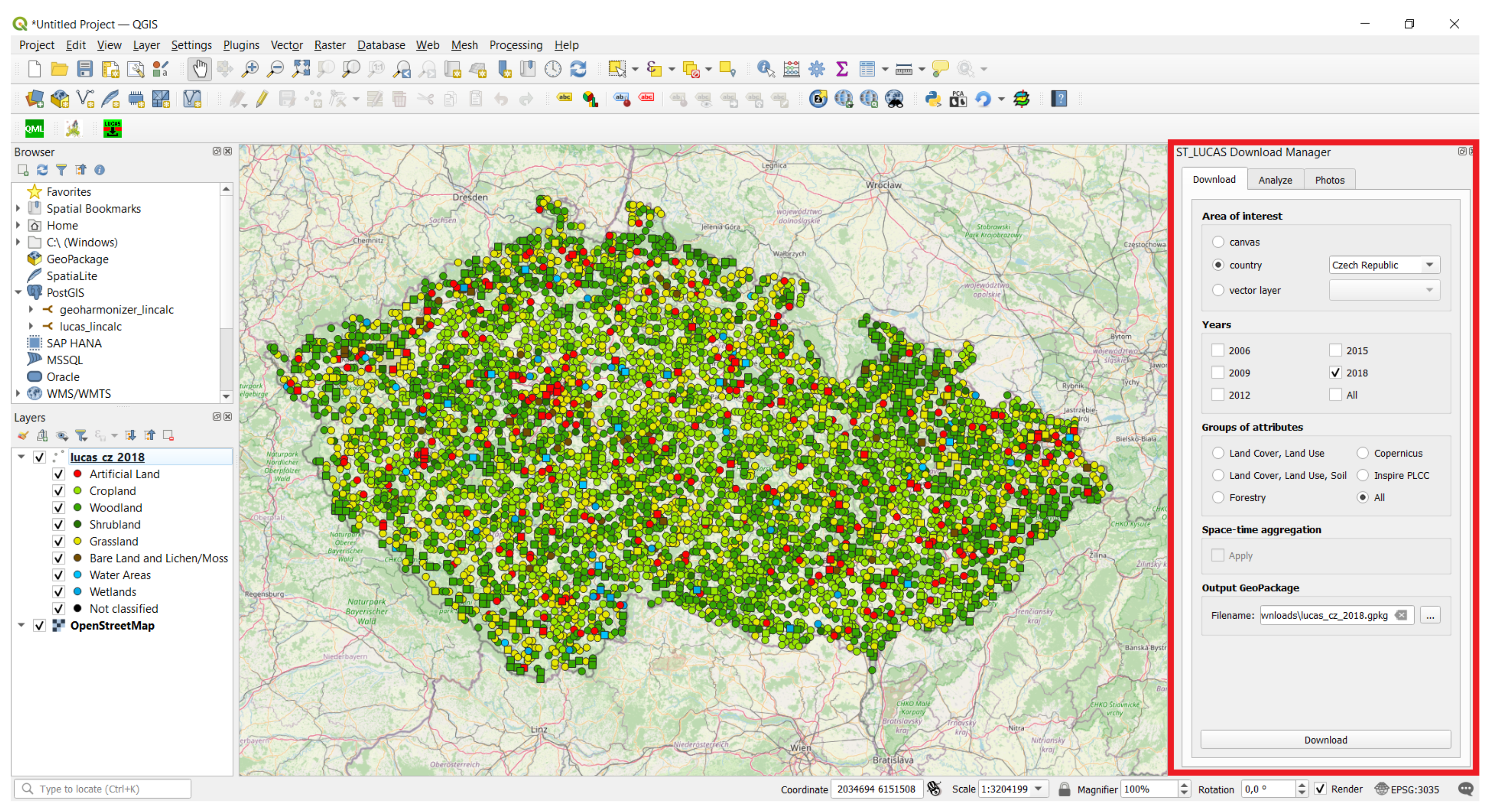The height and width of the screenshot is (812, 1496).
Task: Select the Pan Map hand tool
Action: point(199,69)
